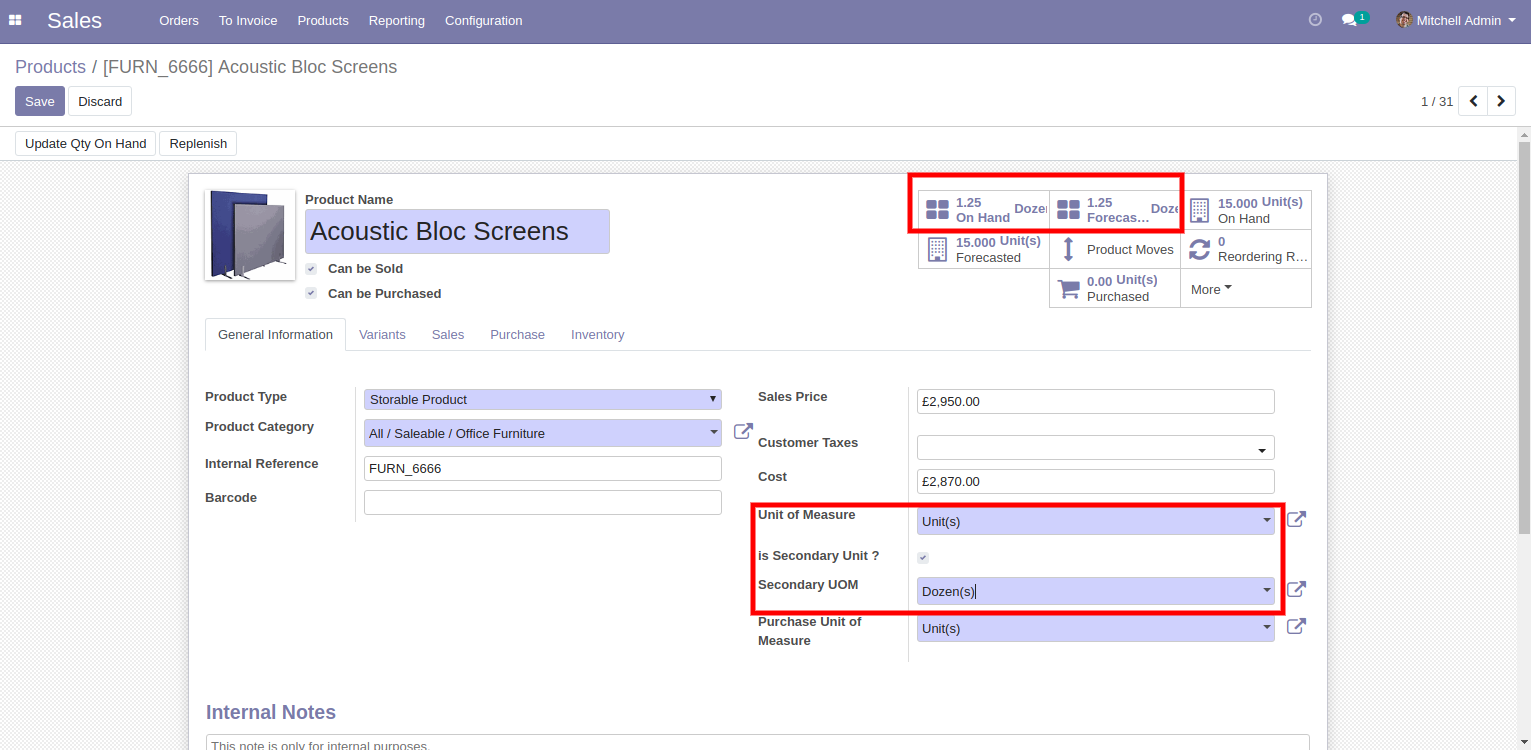This screenshot has width=1531, height=750.
Task: Open the conversations chat icon
Action: point(1350,20)
